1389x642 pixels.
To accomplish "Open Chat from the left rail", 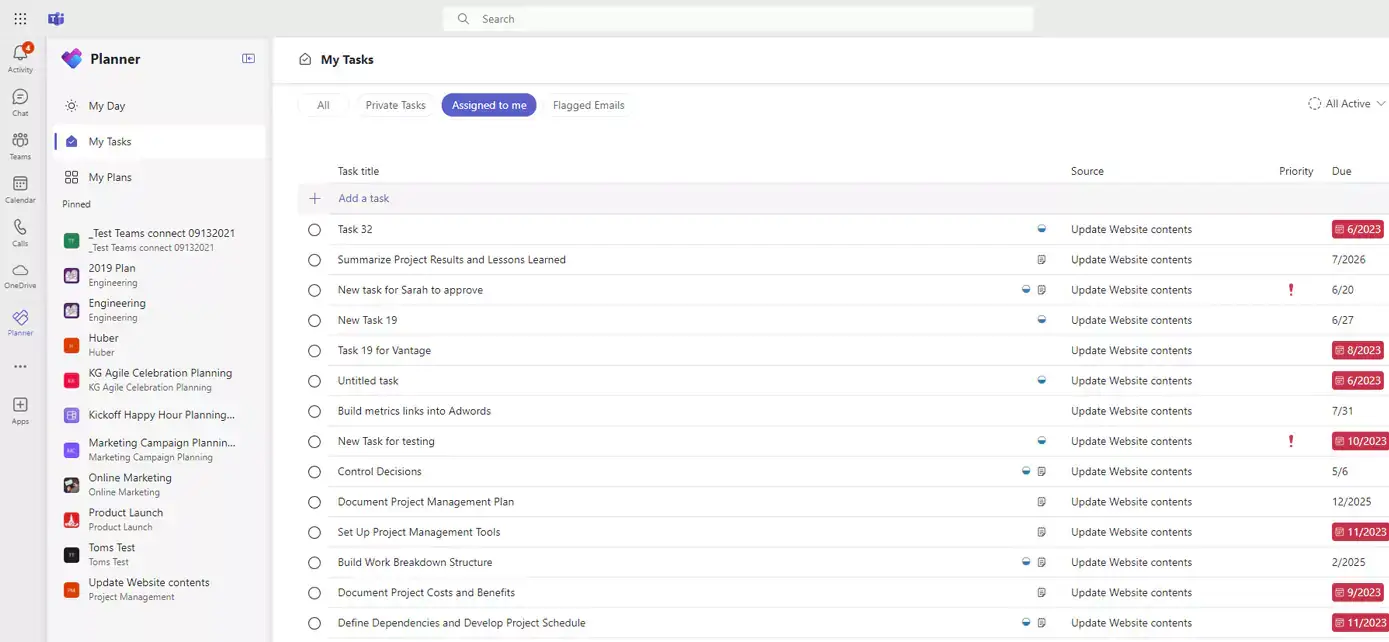I will point(19,97).
